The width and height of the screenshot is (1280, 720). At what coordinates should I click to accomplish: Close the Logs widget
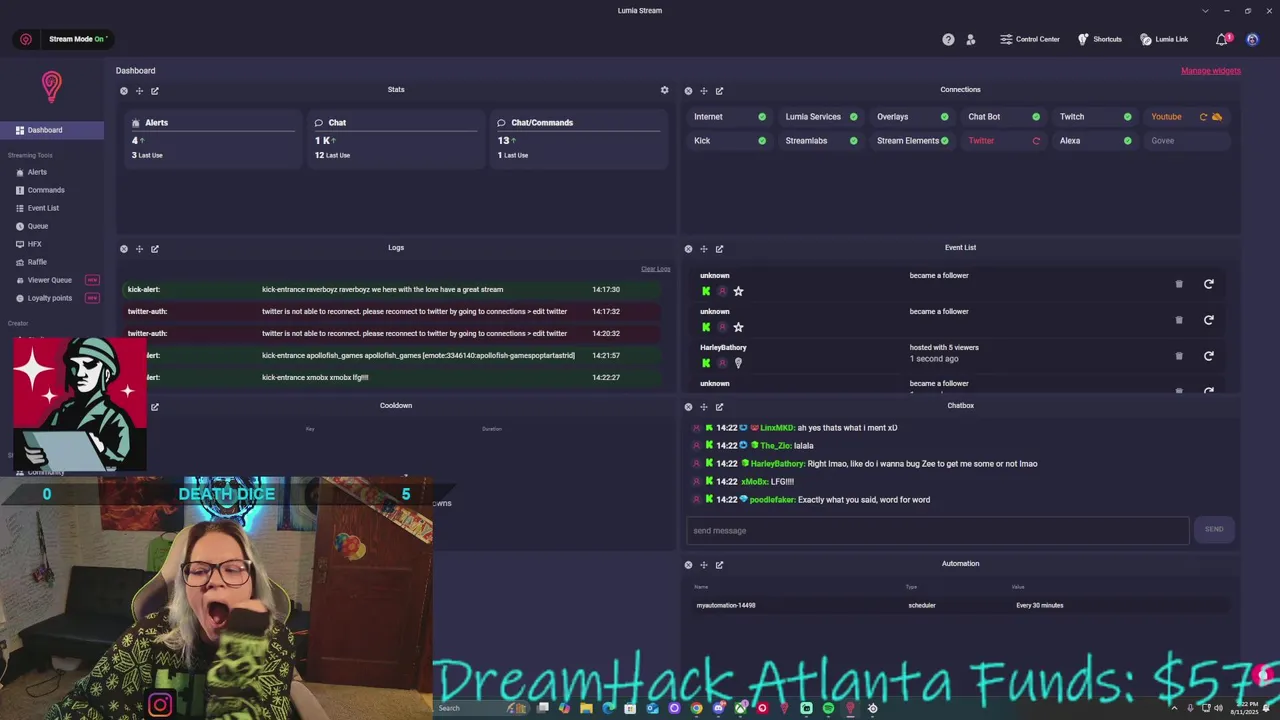(124, 249)
